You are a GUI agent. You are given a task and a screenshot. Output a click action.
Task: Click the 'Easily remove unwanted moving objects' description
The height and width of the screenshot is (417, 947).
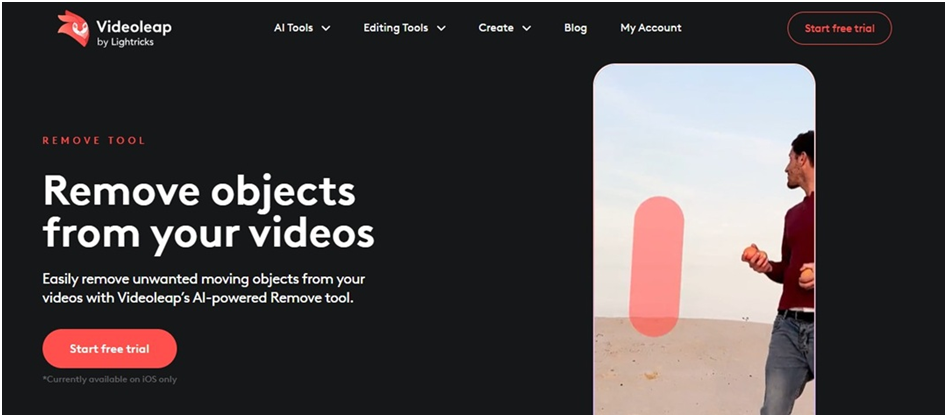tap(204, 289)
